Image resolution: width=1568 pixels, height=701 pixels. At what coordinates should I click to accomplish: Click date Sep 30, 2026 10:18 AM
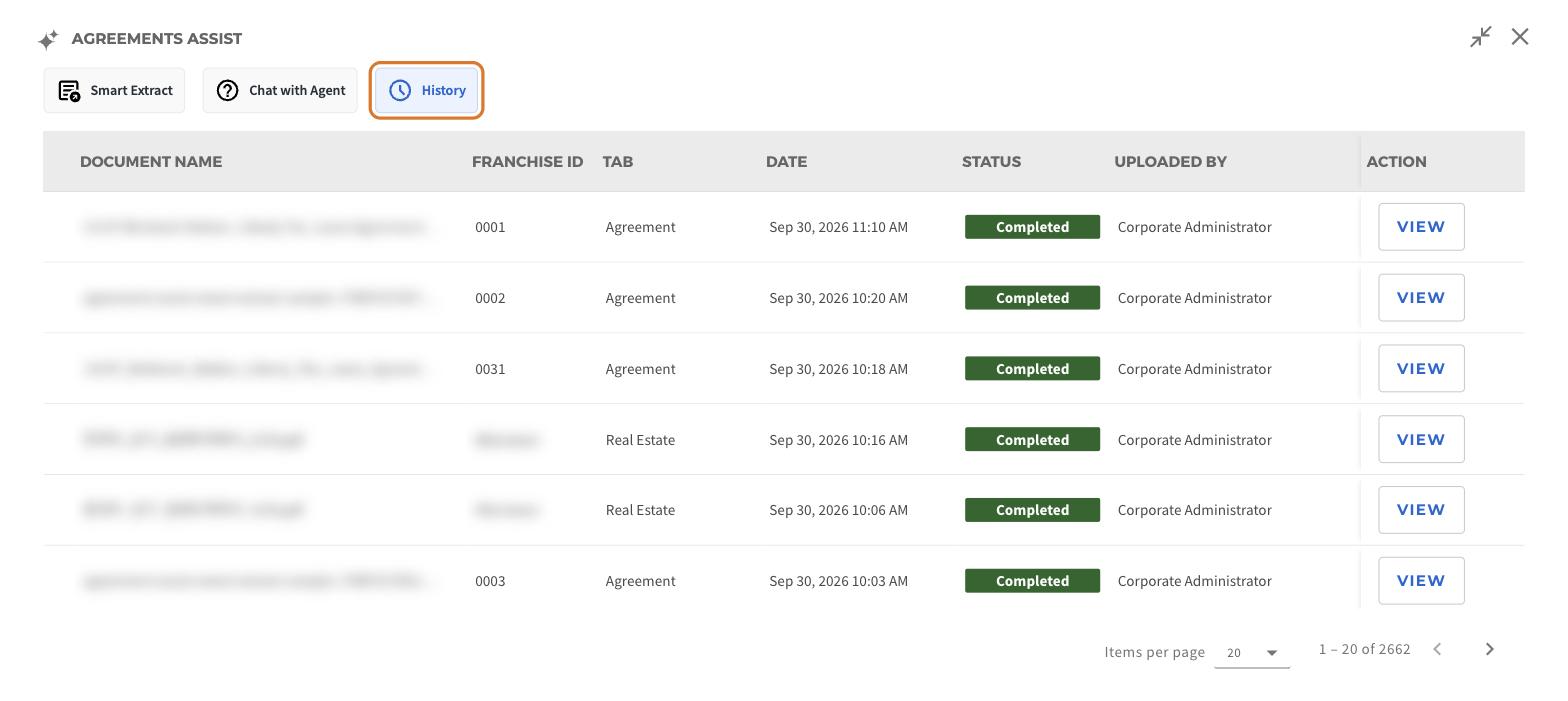point(839,369)
